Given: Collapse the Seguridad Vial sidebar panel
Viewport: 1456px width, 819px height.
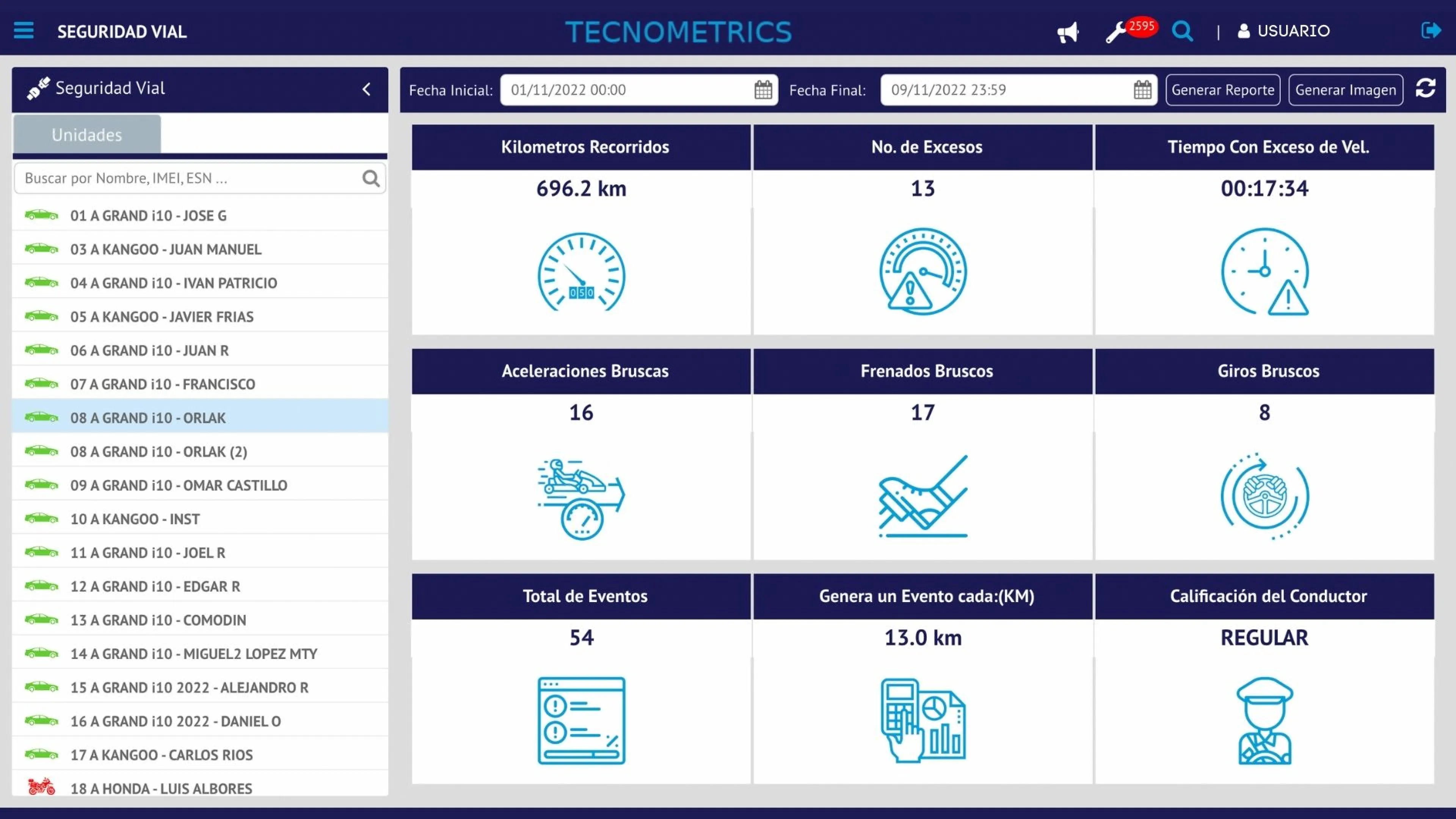Looking at the screenshot, I should point(366,89).
